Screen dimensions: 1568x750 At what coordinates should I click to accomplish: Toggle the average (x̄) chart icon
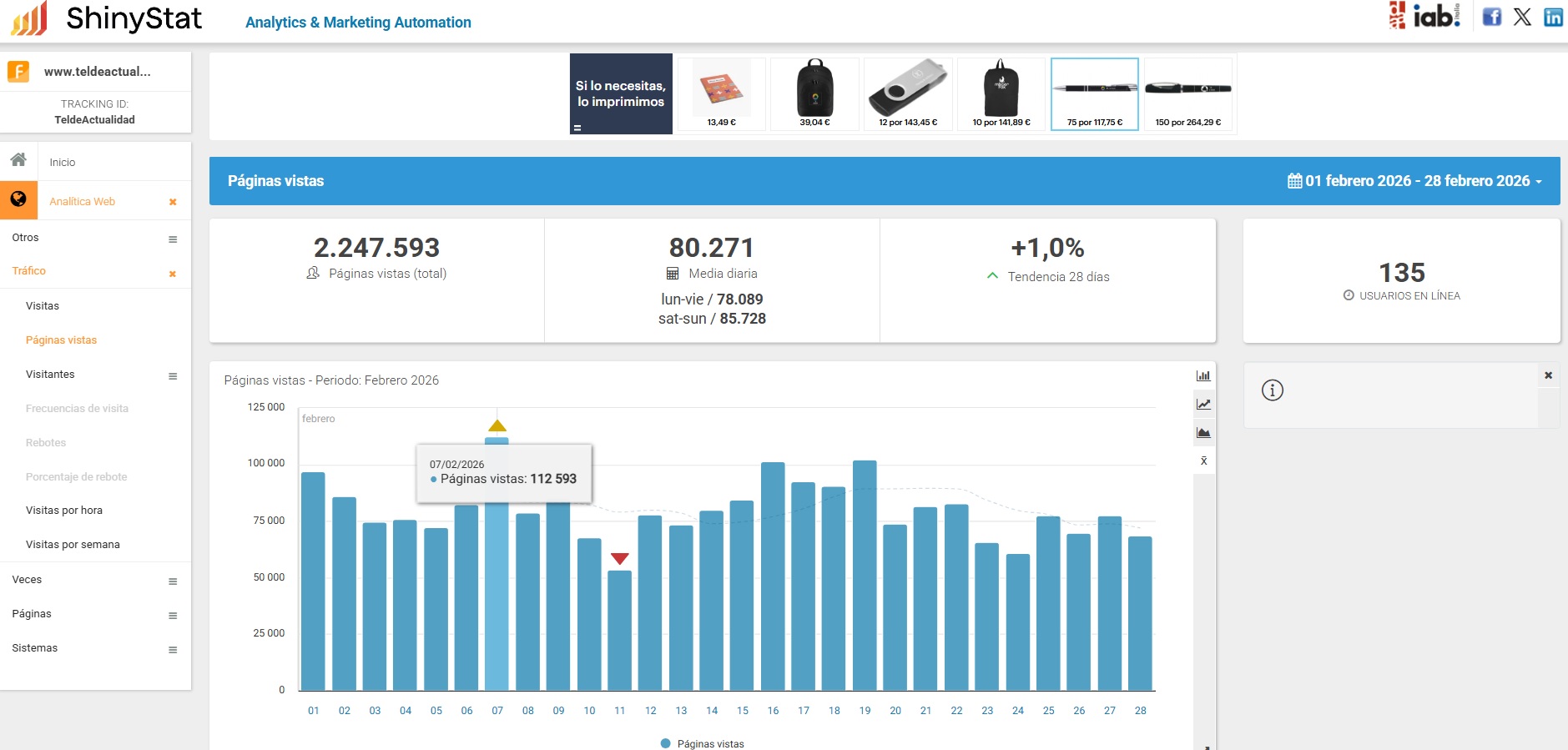[x=1203, y=461]
